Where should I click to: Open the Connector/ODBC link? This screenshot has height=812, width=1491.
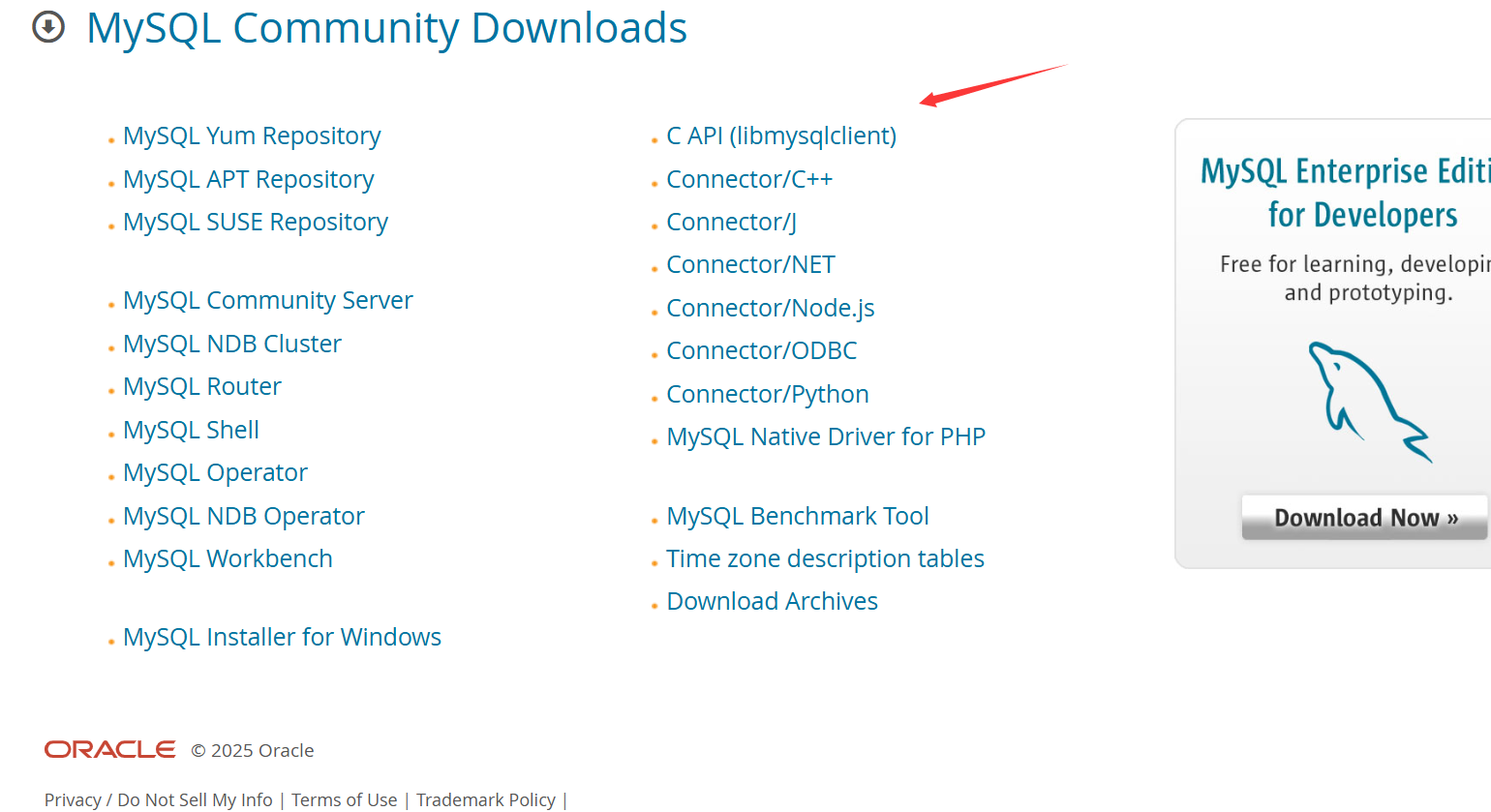click(x=762, y=351)
